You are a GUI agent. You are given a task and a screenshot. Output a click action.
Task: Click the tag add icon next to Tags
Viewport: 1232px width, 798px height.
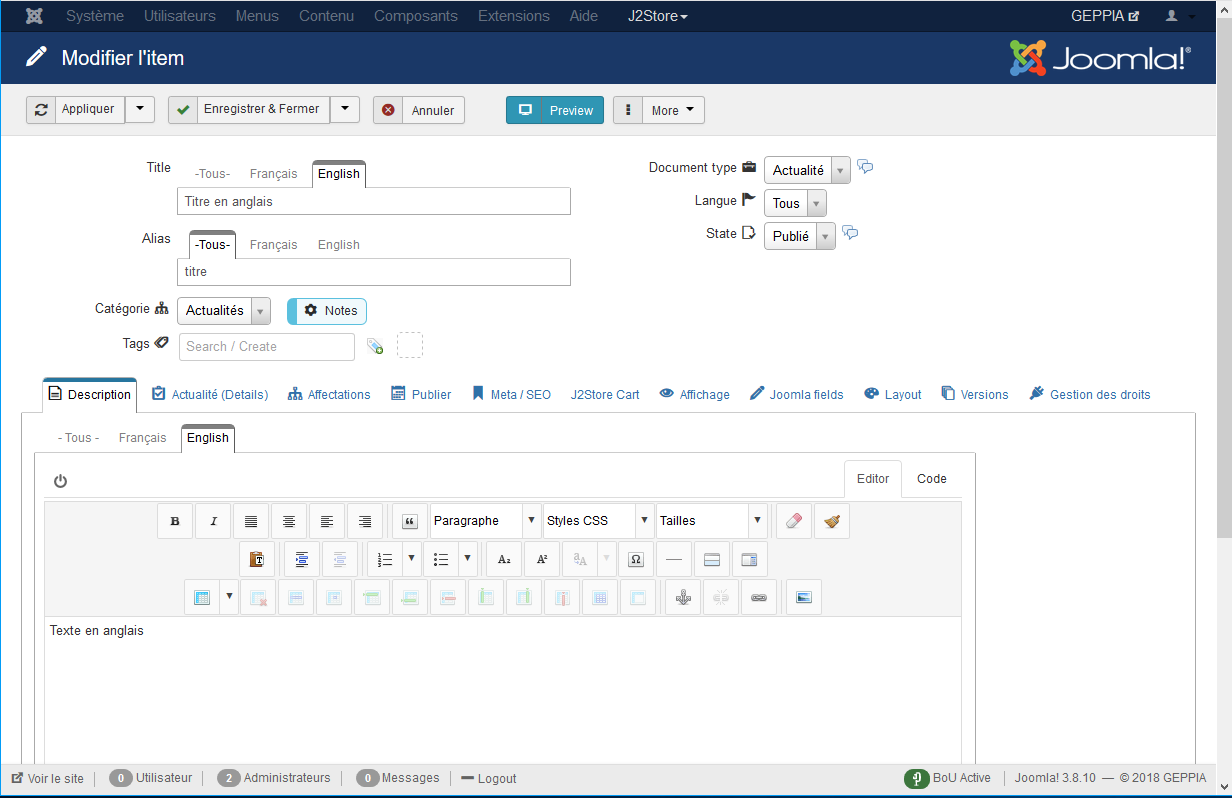375,346
